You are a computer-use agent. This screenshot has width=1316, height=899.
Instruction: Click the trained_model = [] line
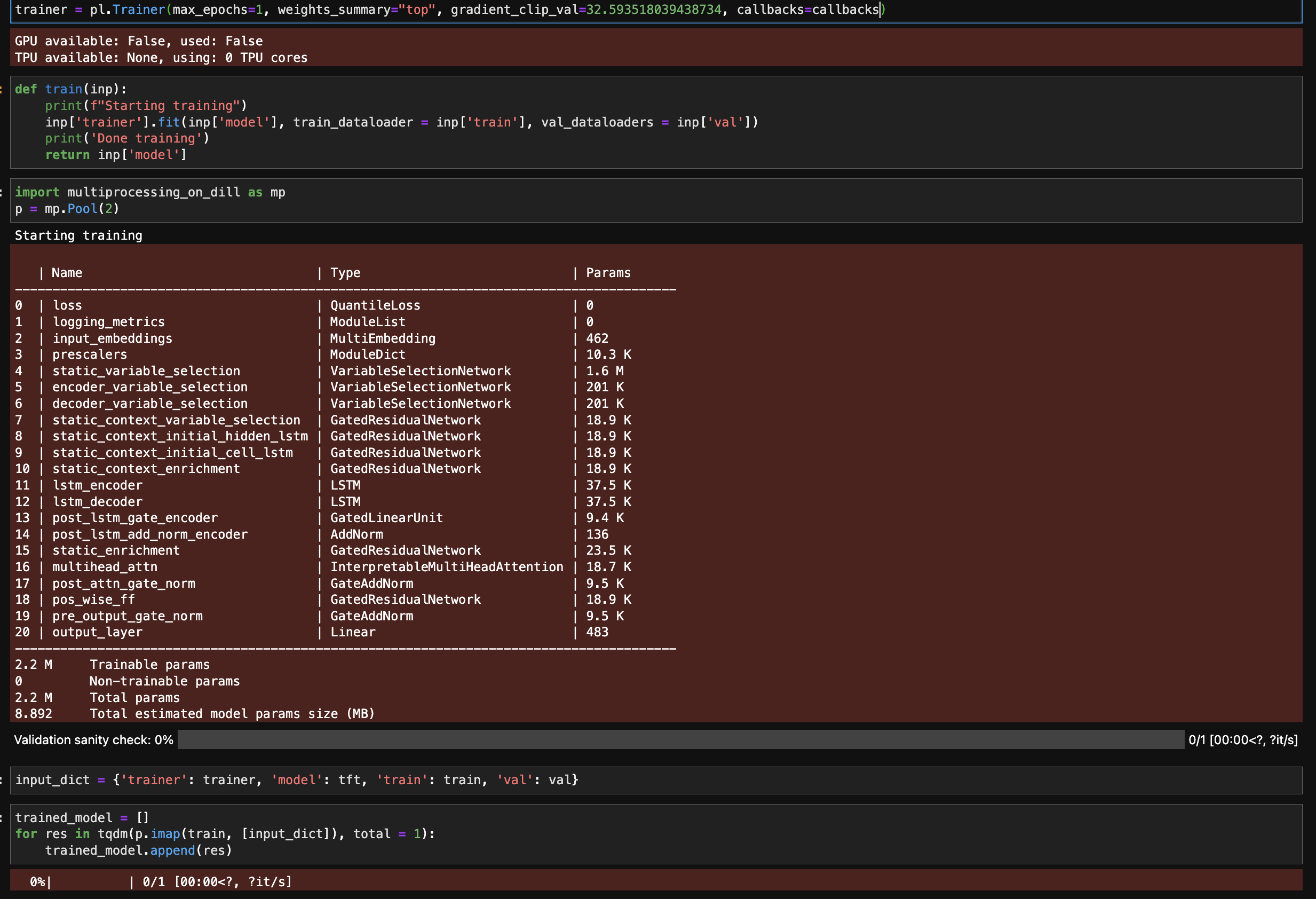82,817
